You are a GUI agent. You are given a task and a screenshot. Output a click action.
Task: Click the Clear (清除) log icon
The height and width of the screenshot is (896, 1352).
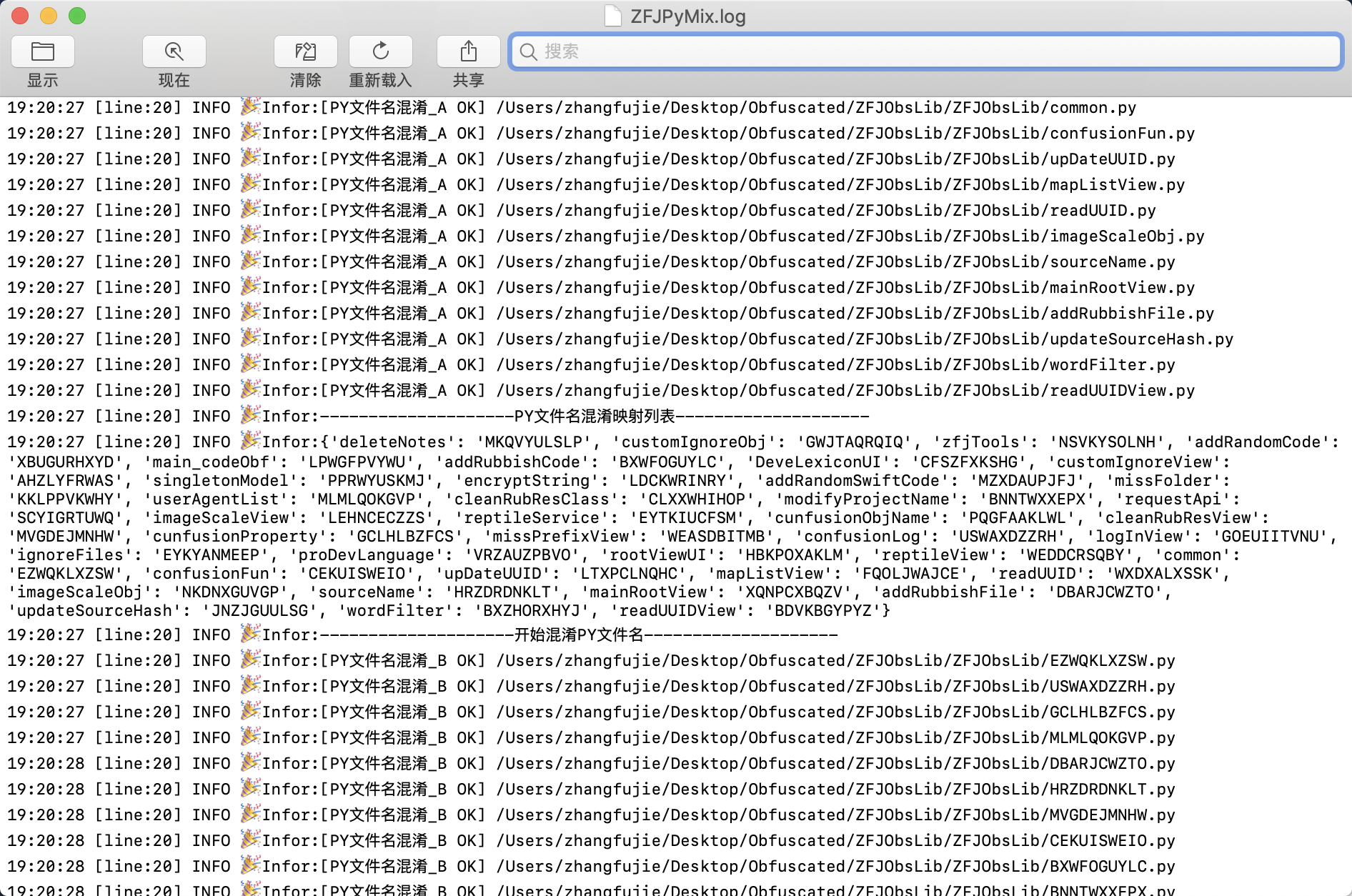click(306, 51)
